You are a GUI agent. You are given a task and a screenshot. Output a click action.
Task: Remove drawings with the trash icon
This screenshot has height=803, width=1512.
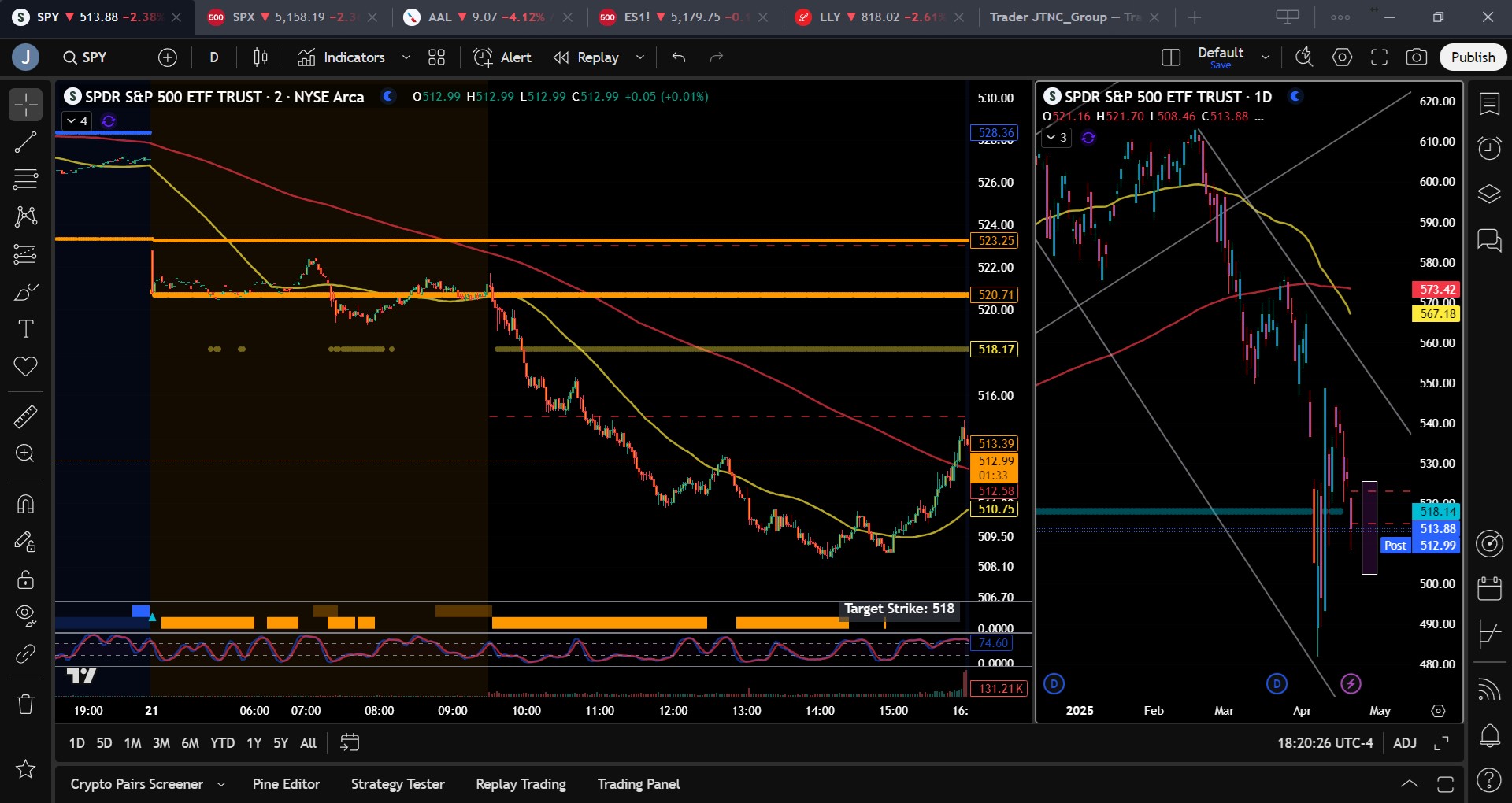click(25, 703)
